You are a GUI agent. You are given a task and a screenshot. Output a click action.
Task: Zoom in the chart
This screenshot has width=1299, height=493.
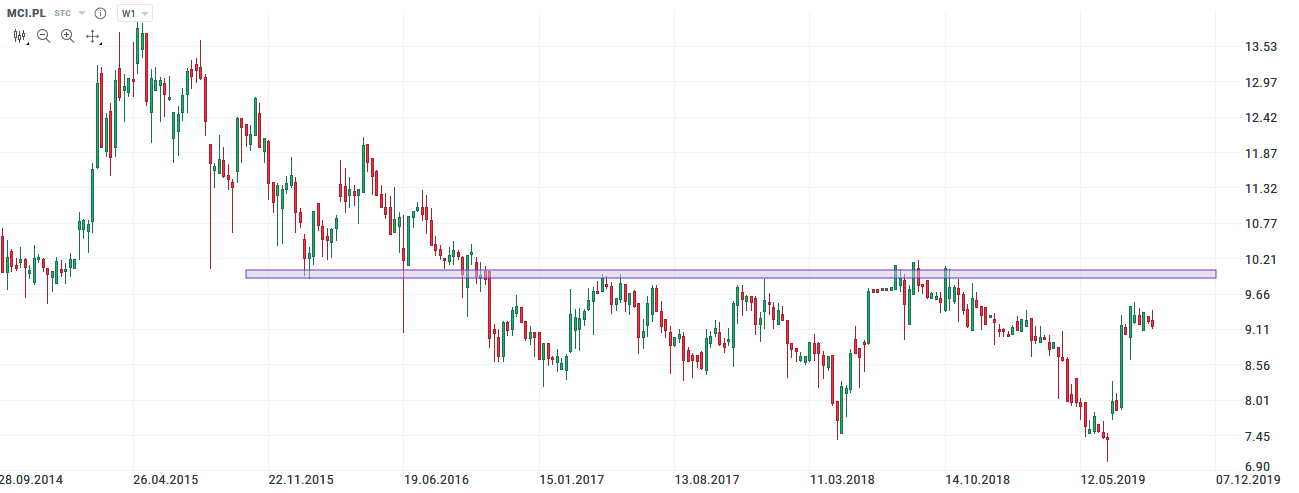(67, 36)
